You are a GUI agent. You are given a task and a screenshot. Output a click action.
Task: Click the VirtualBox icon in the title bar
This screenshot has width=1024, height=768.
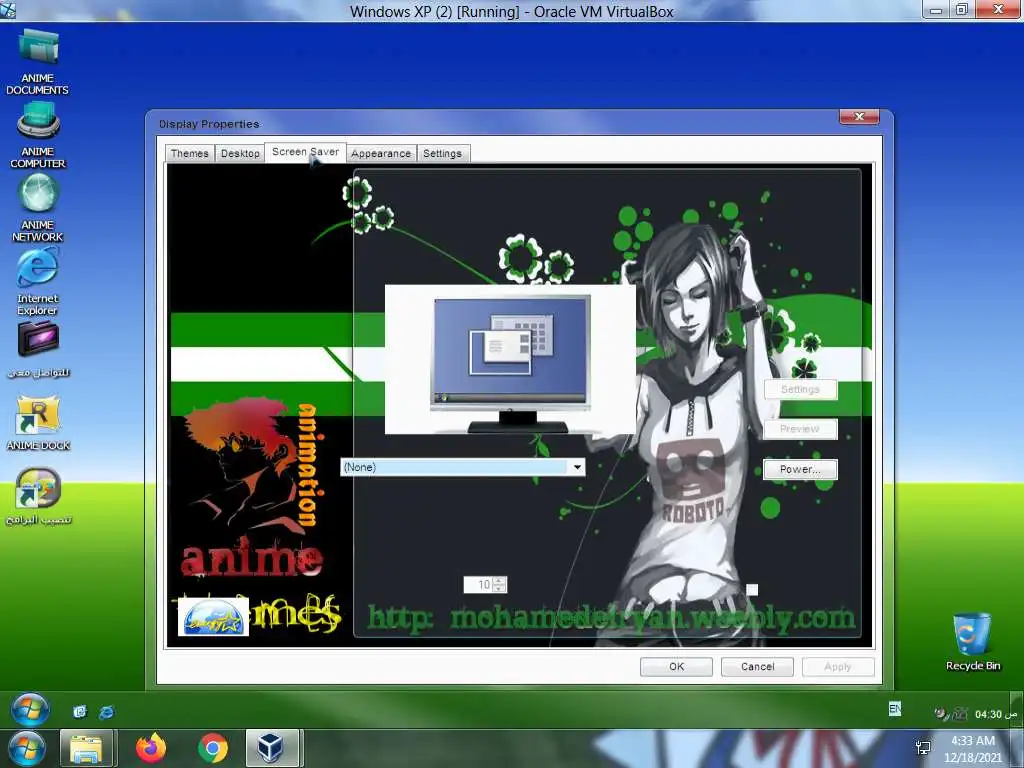point(7,10)
